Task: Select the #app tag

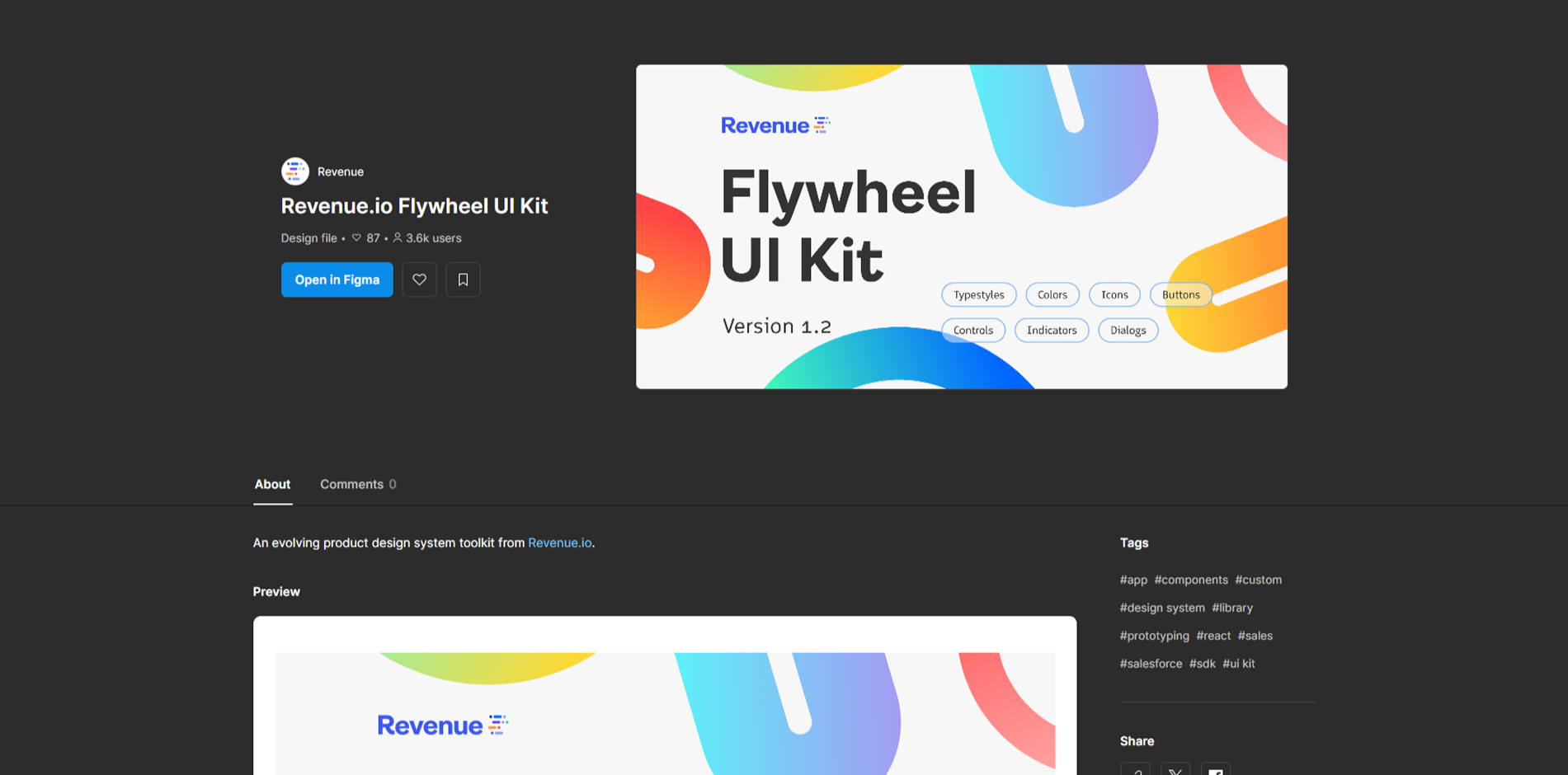Action: point(1133,580)
